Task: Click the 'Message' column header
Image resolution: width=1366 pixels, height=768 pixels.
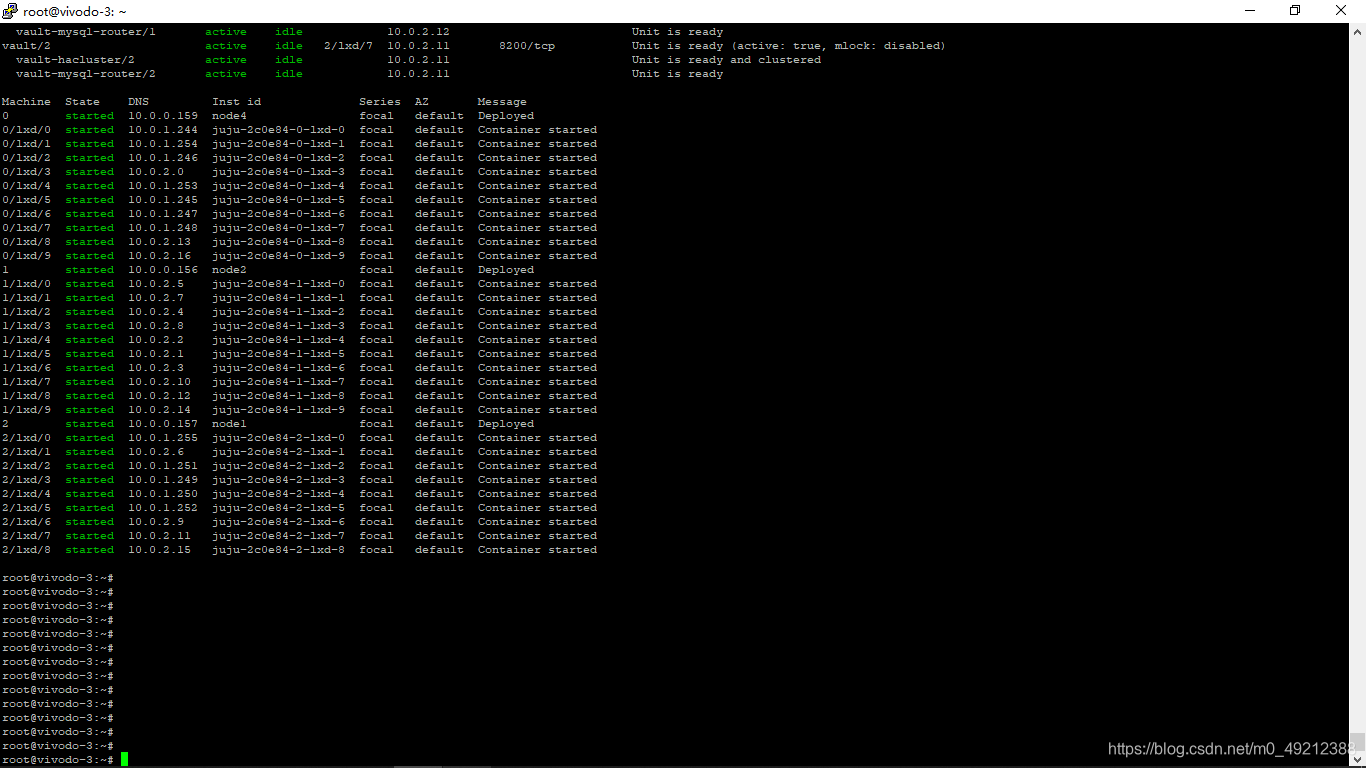Action: click(x=502, y=102)
